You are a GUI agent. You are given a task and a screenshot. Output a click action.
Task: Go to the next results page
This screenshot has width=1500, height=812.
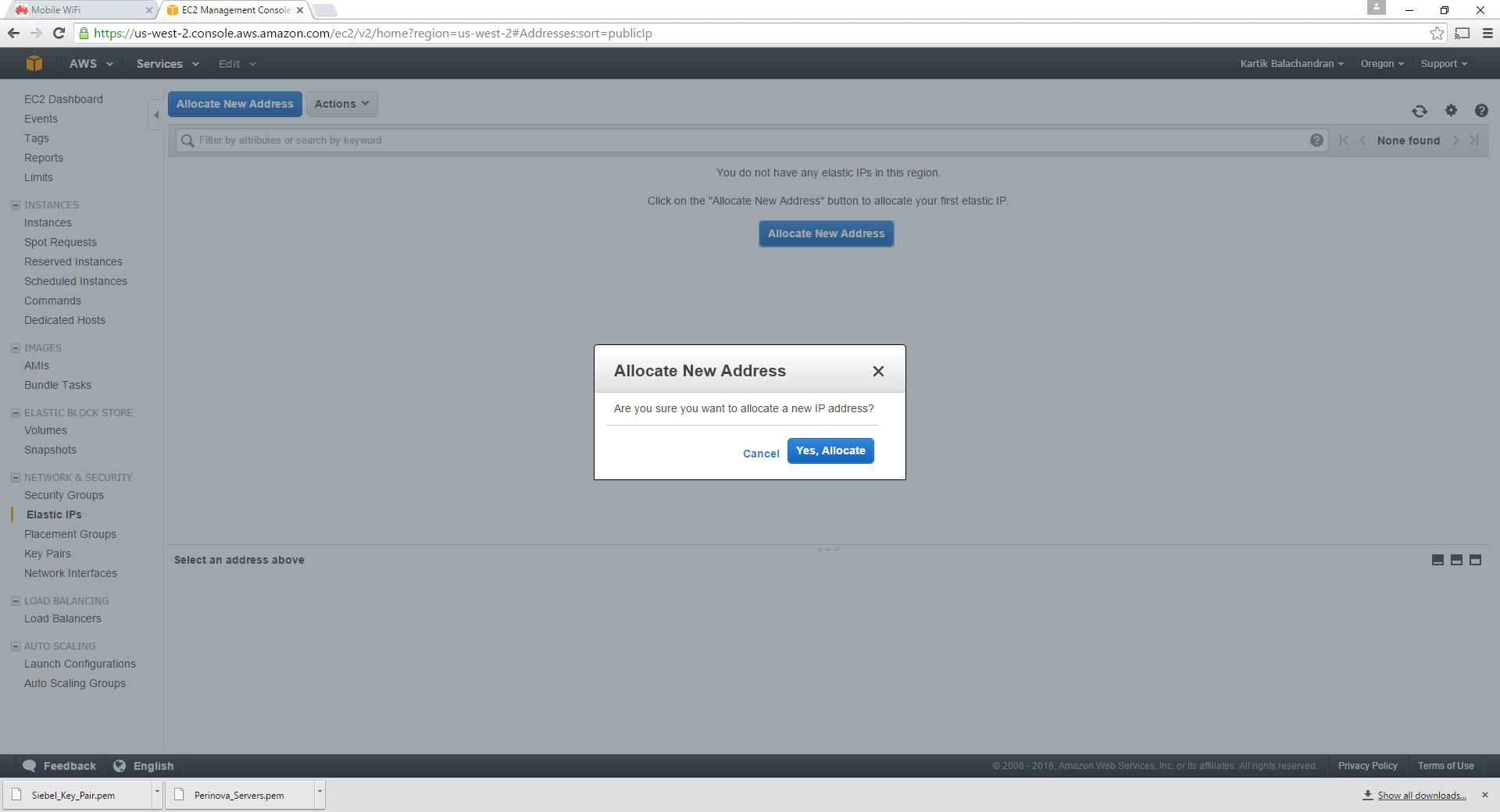pyautogui.click(x=1456, y=140)
